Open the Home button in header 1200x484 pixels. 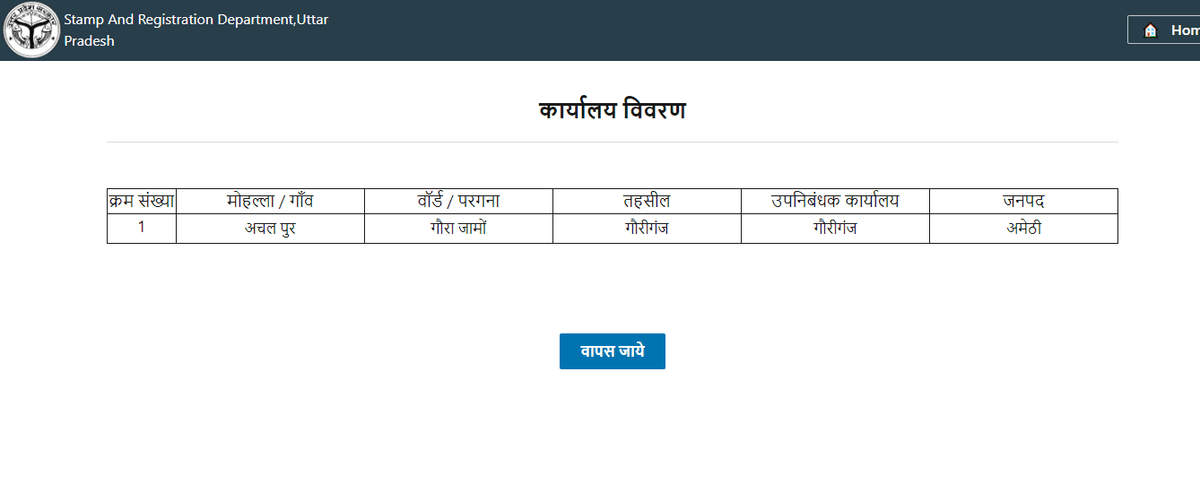pos(1164,30)
